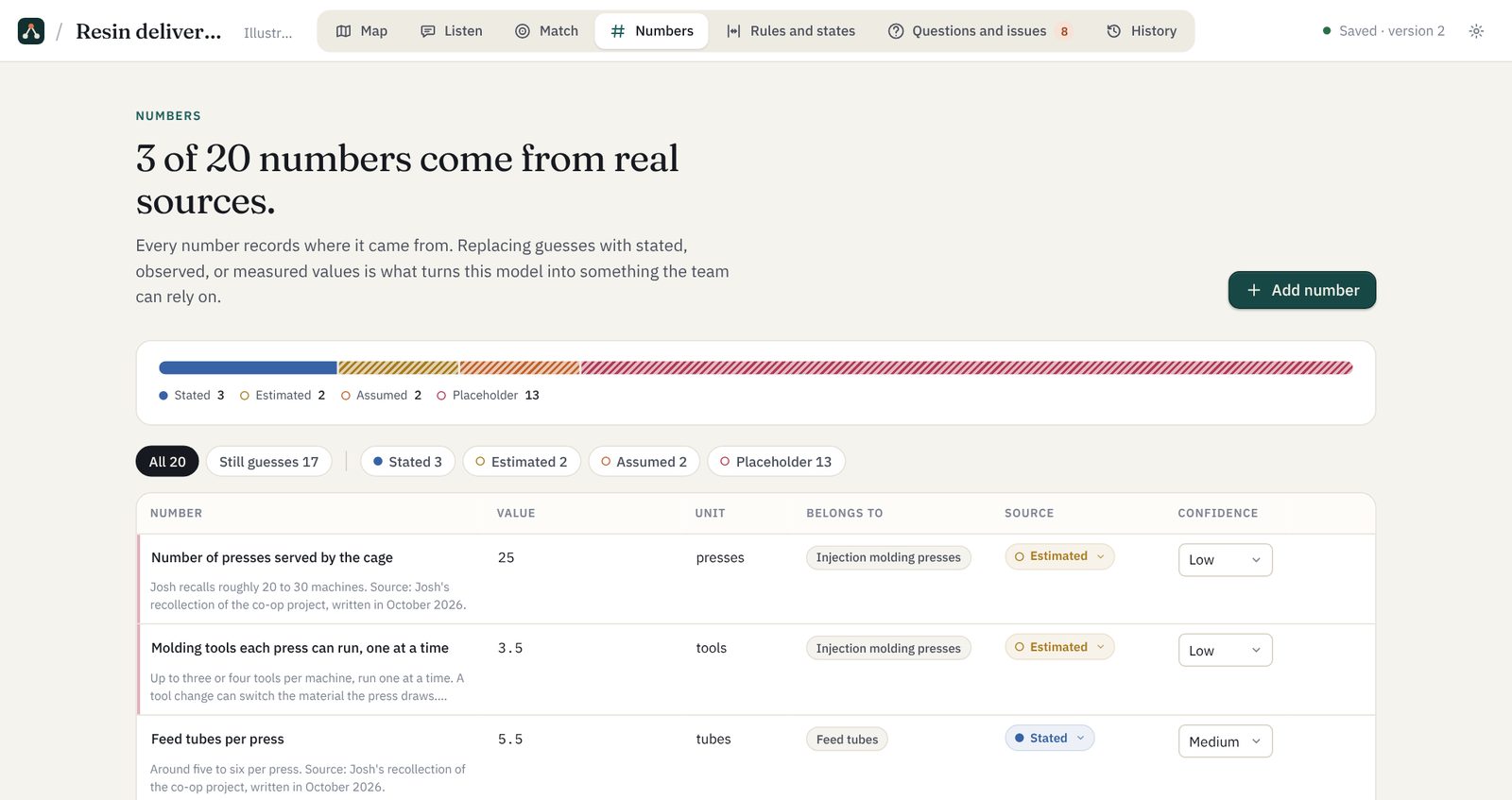This screenshot has height=800, width=1512.
Task: Open Estimated source dropdown for Molding tools row
Action: (x=1059, y=647)
